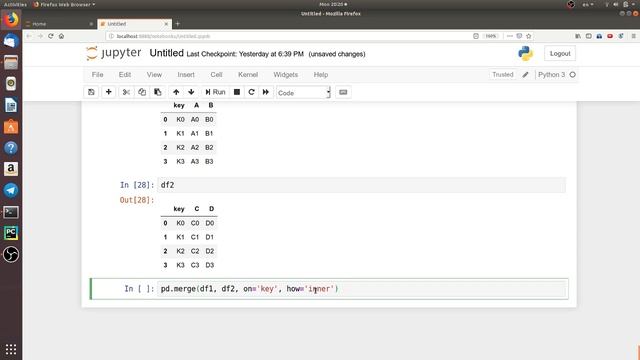The image size is (640, 360).
Task: Open Thunderbird mail from the dock
Action: (x=11, y=41)
